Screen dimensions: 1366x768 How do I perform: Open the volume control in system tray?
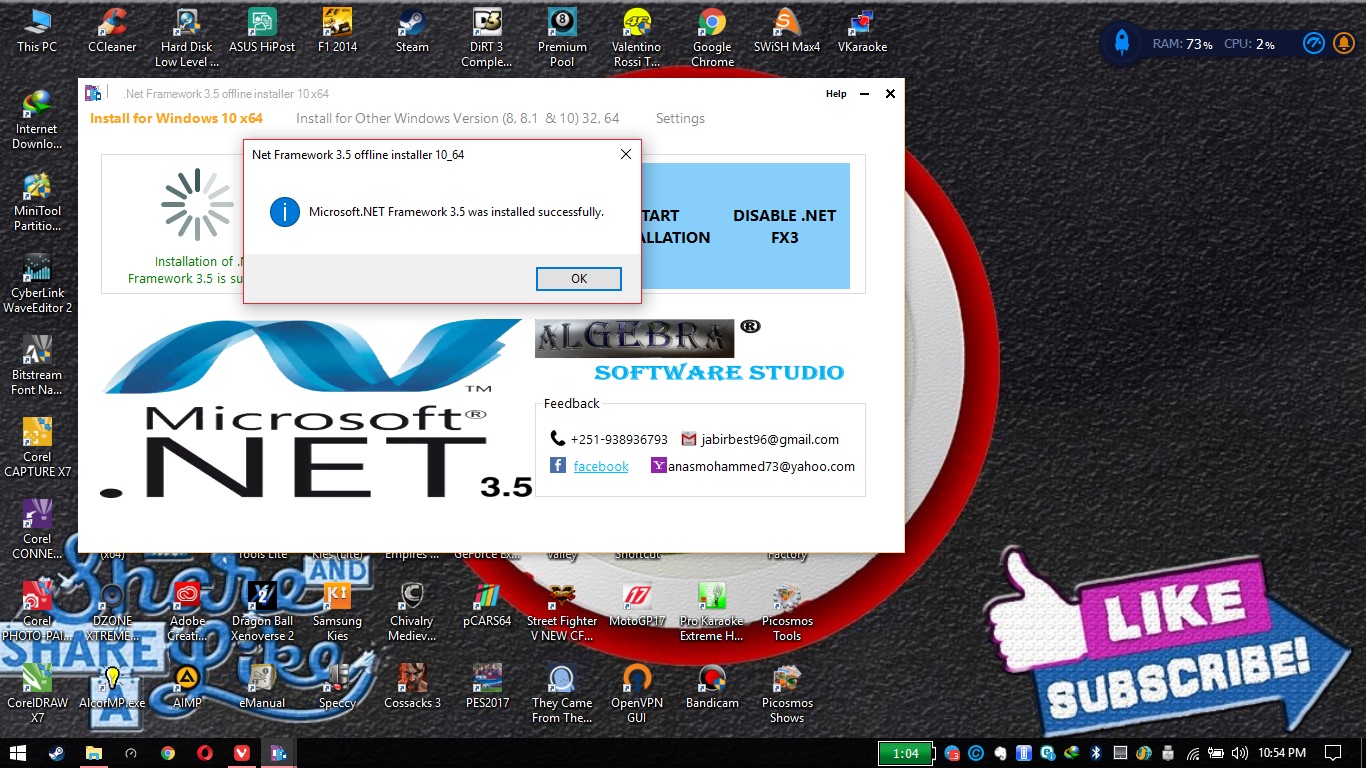click(1240, 753)
